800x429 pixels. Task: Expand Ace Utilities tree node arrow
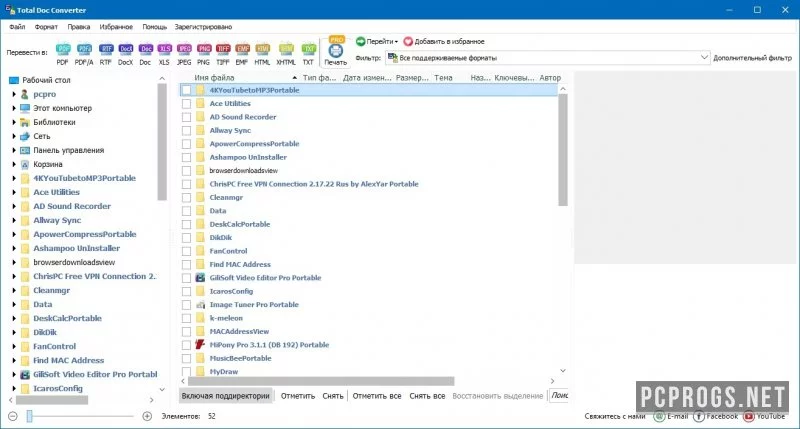point(14,192)
